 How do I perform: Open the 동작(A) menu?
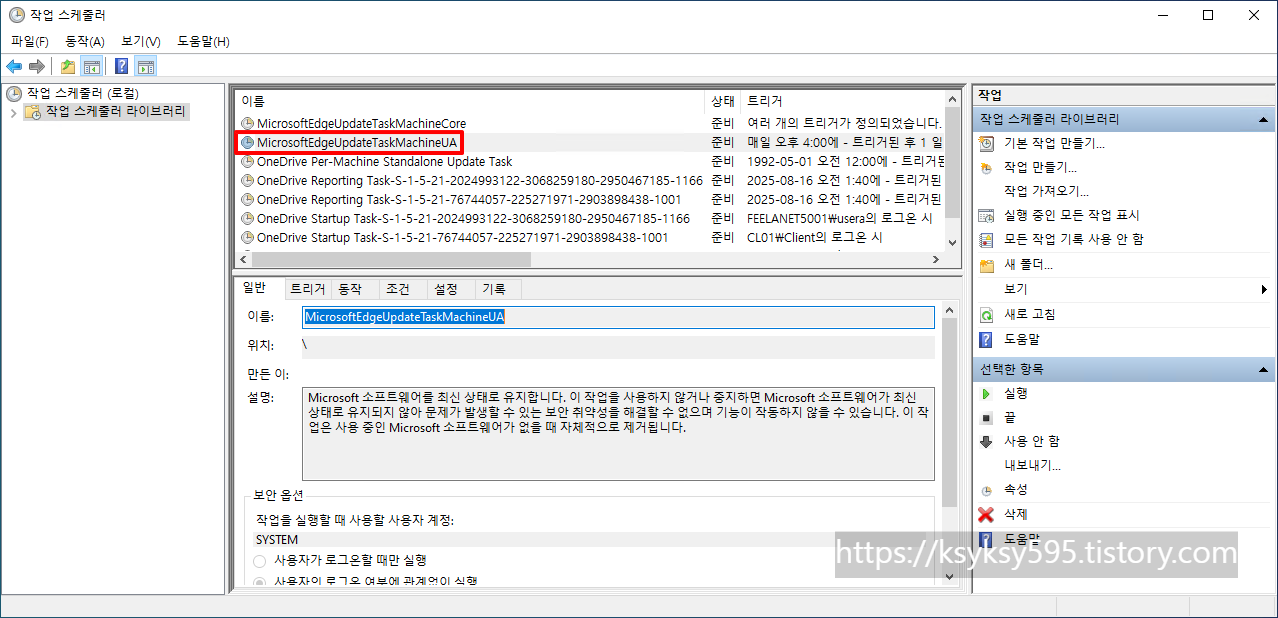coord(85,41)
